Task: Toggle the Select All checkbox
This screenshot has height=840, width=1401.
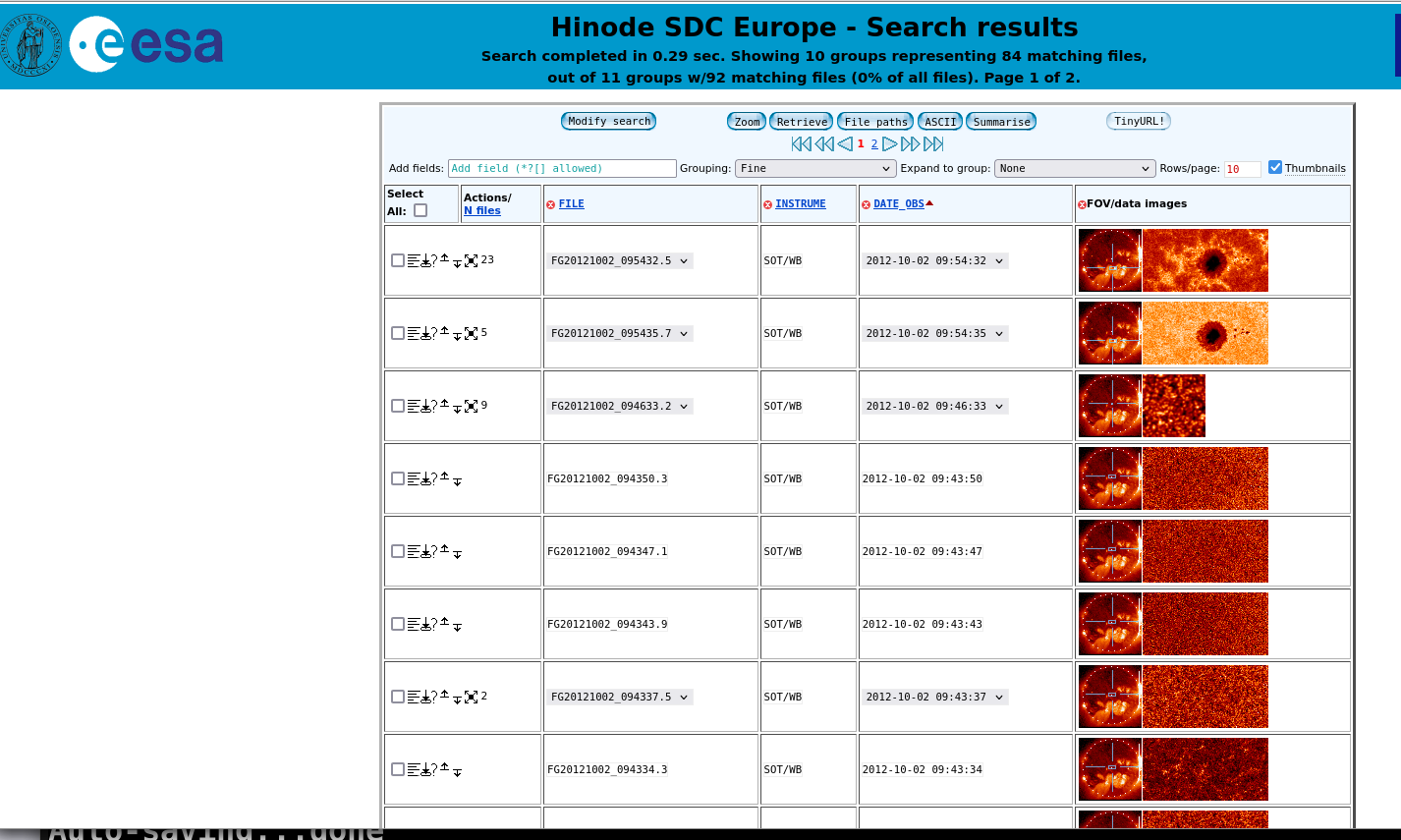Action: click(420, 210)
